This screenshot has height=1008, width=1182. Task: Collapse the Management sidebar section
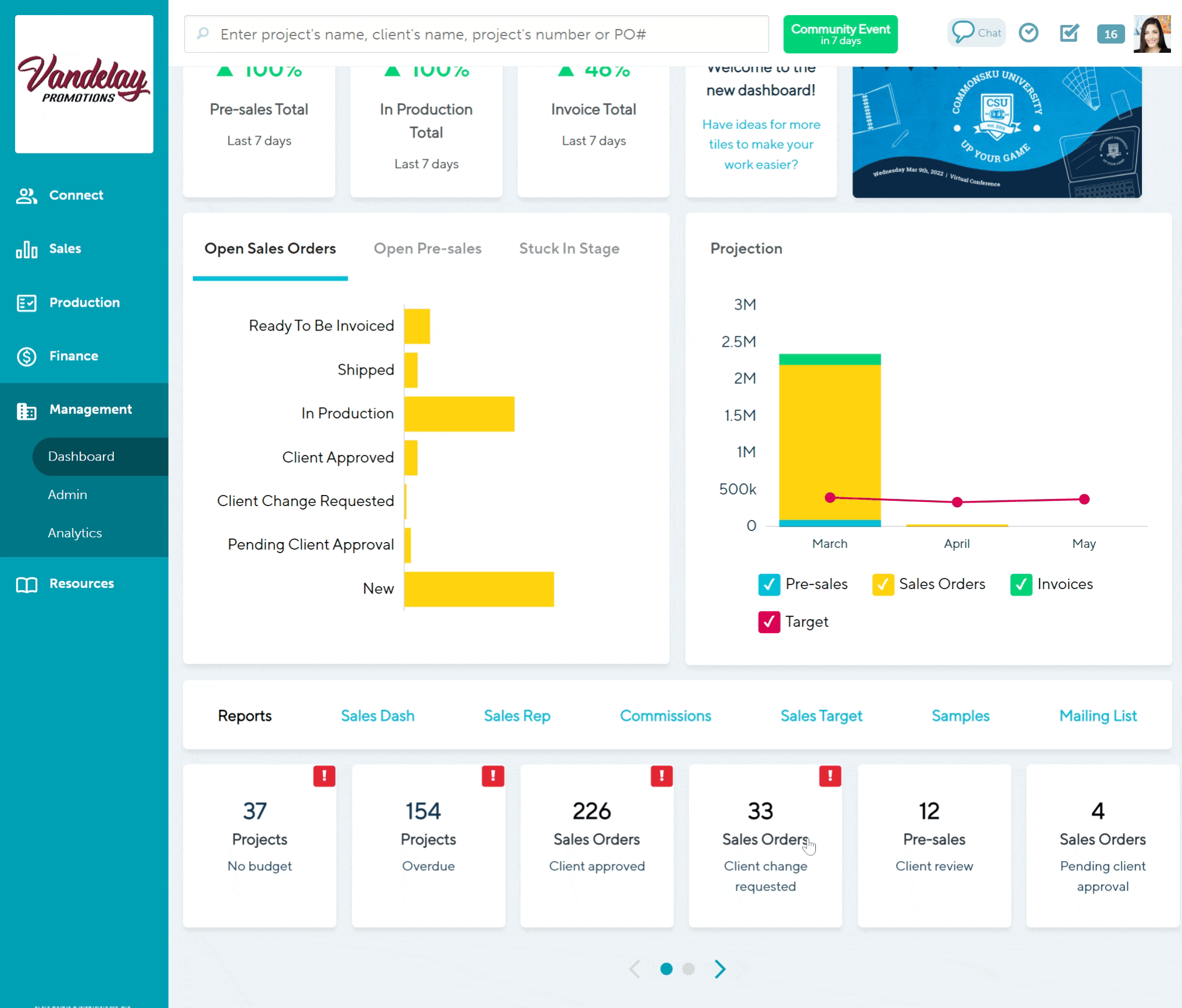pos(90,410)
